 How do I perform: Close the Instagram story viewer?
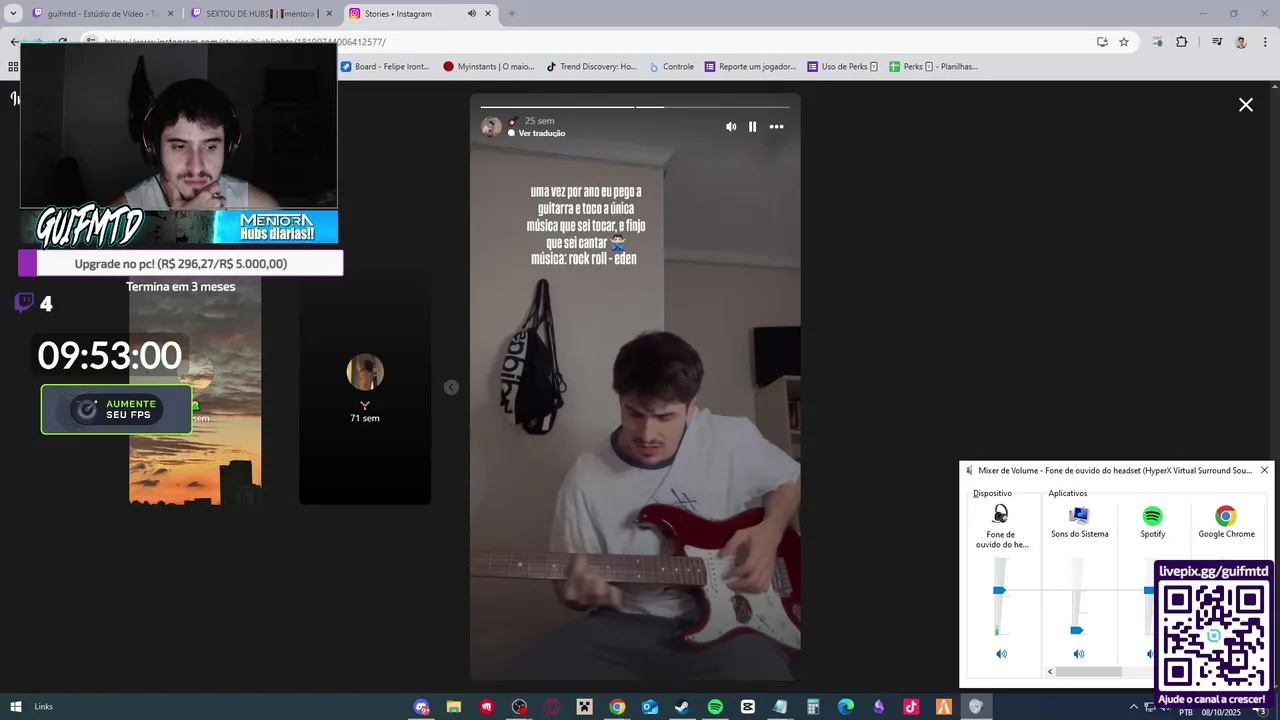pos(1246,104)
